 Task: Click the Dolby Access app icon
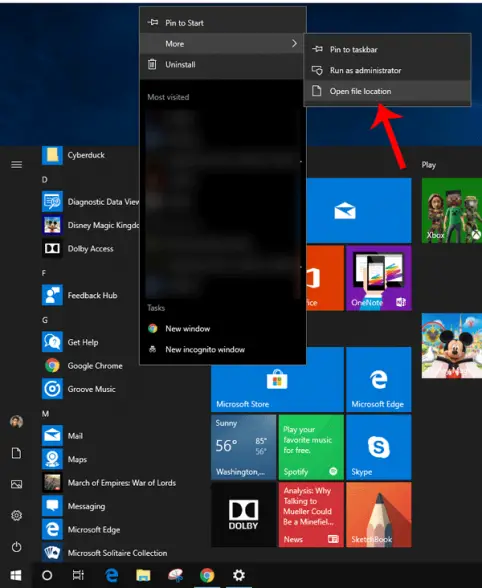tap(52, 248)
